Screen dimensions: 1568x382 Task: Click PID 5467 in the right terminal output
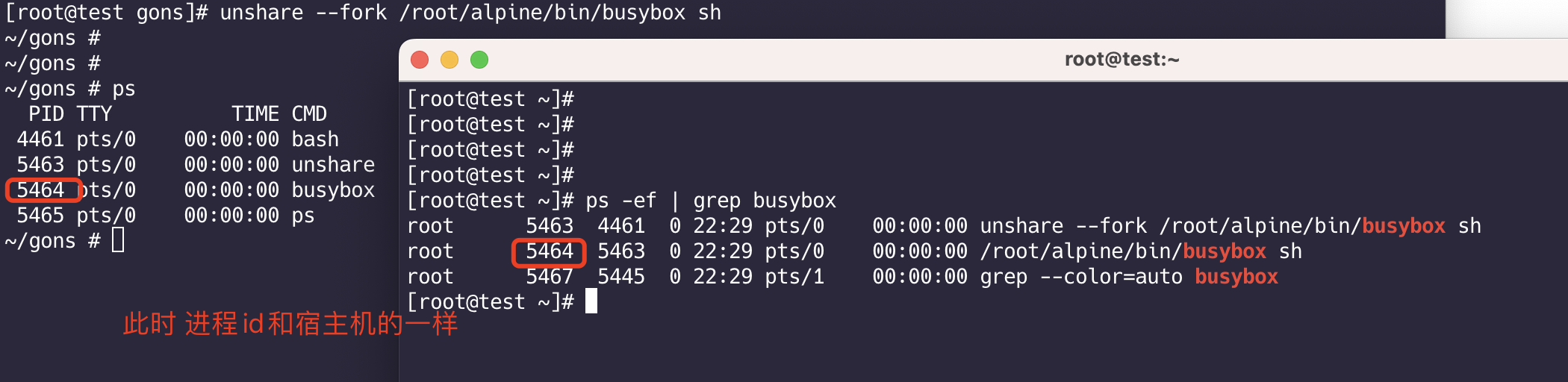click(x=550, y=277)
